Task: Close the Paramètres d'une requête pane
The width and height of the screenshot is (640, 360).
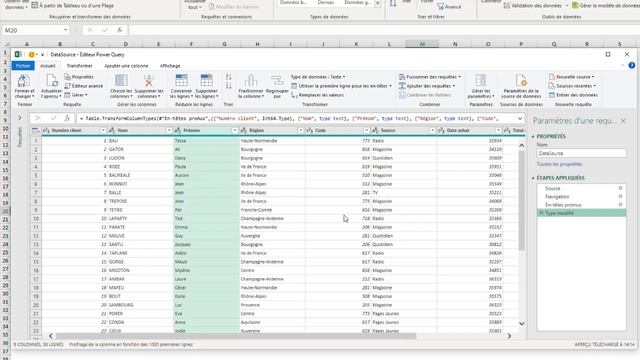Action: coord(623,121)
